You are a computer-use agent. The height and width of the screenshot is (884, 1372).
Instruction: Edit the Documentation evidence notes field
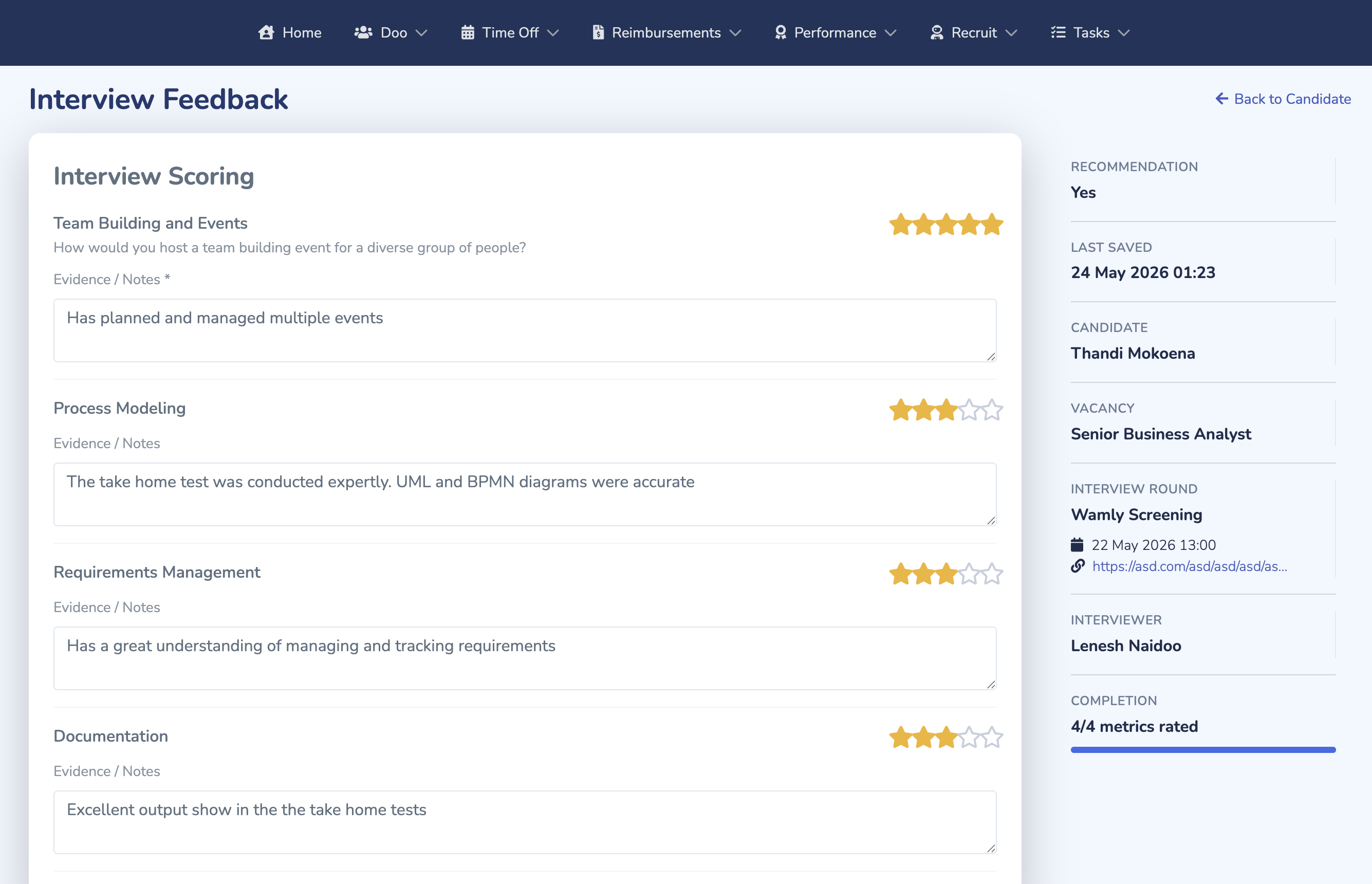pyautogui.click(x=525, y=822)
